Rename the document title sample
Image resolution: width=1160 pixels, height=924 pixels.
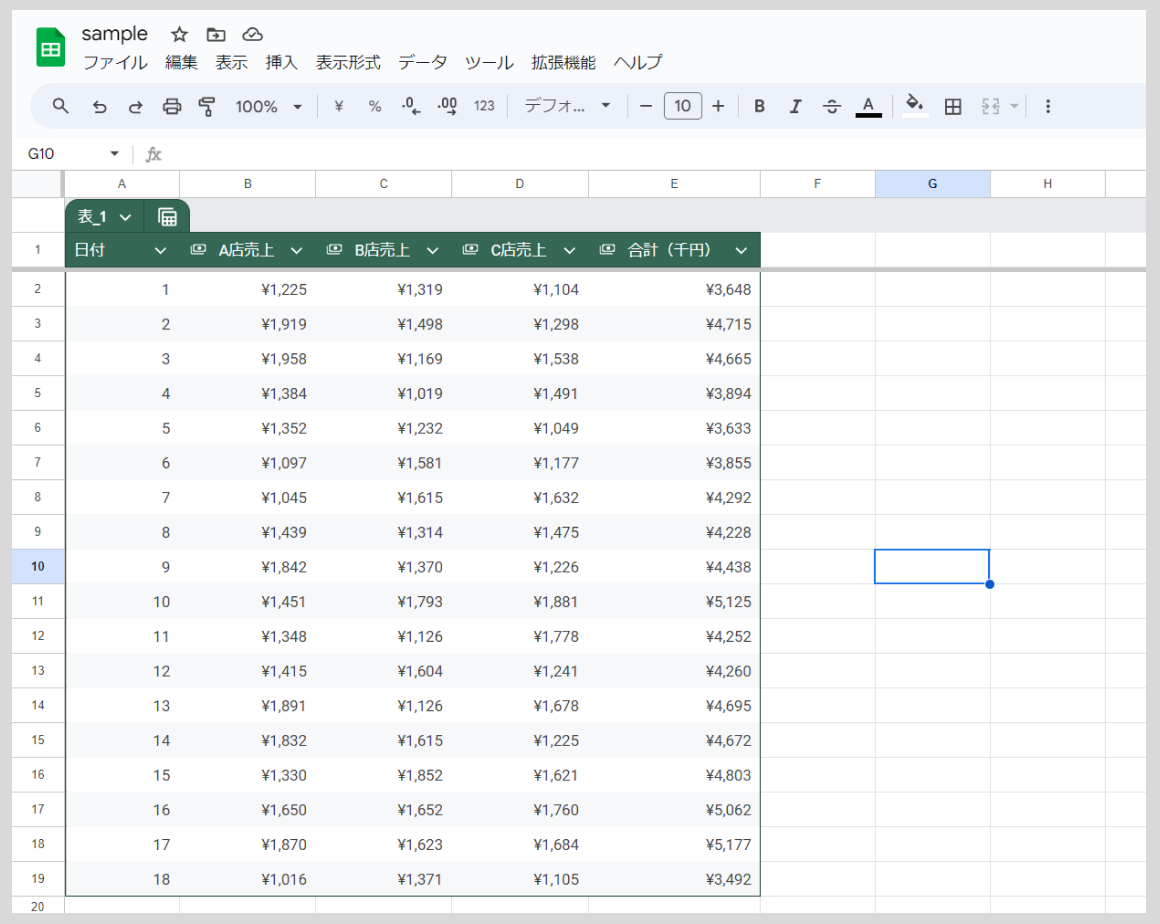(x=115, y=34)
